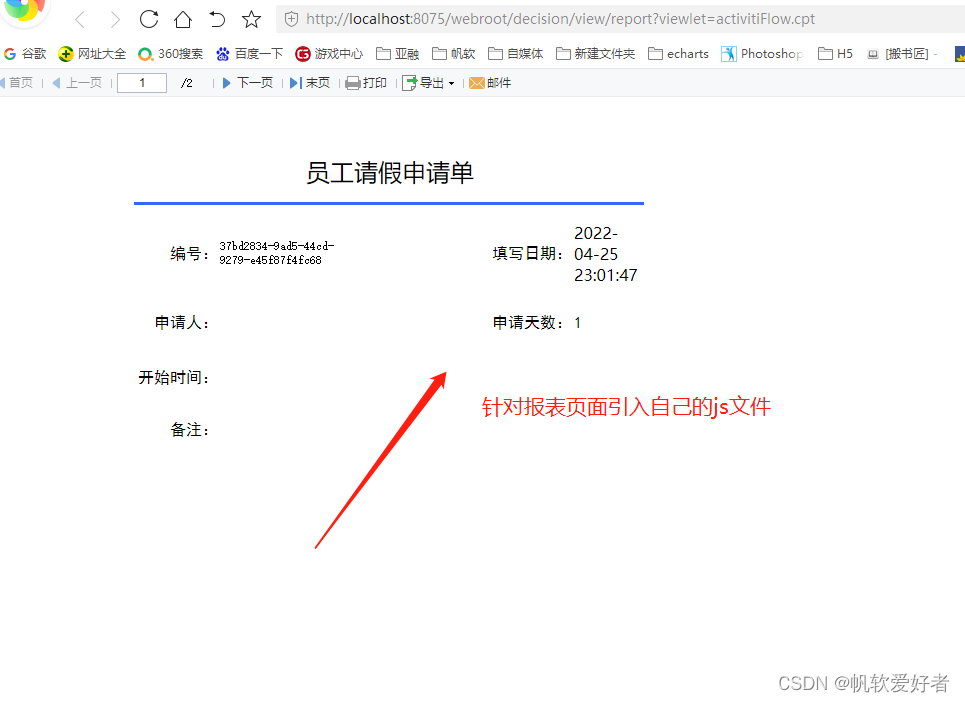Open the 帆软 bookmark folder

[454, 54]
